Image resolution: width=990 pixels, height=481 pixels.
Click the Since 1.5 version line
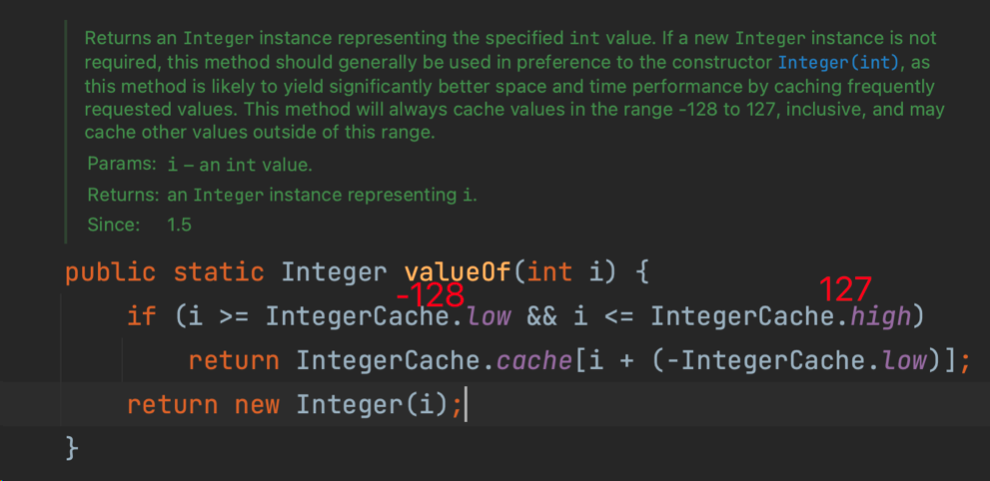(x=138, y=224)
